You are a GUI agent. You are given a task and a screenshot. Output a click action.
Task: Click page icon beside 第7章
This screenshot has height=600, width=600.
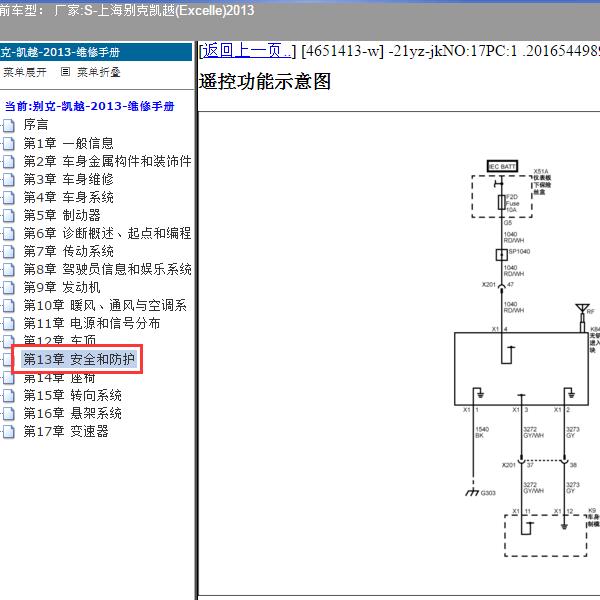click(8, 251)
